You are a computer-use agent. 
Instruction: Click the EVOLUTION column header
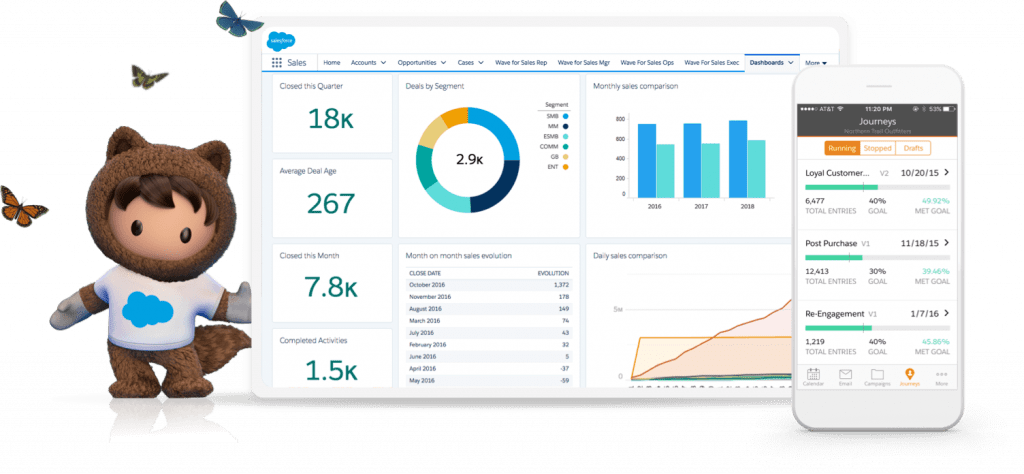tap(553, 273)
